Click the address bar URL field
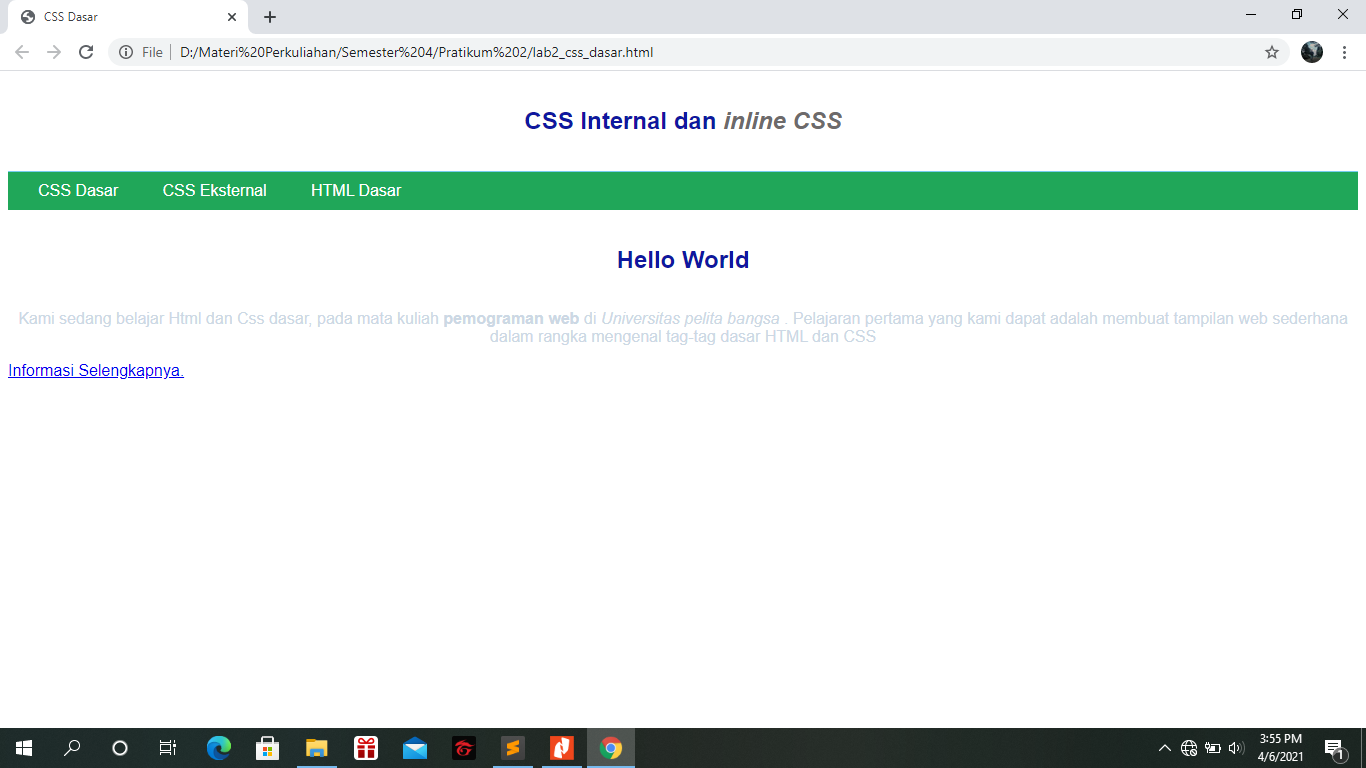 click(x=700, y=52)
